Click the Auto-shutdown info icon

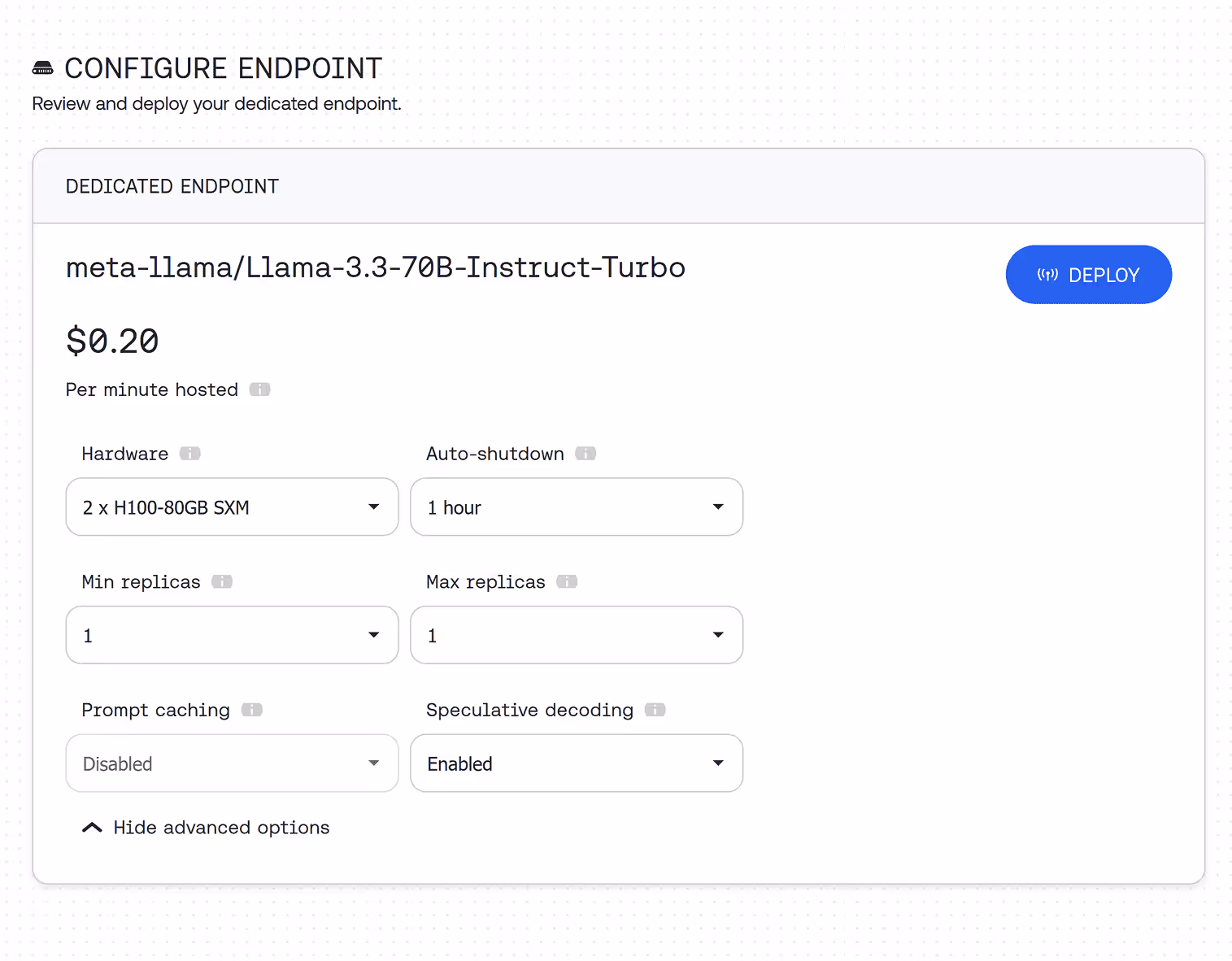pyautogui.click(x=586, y=454)
